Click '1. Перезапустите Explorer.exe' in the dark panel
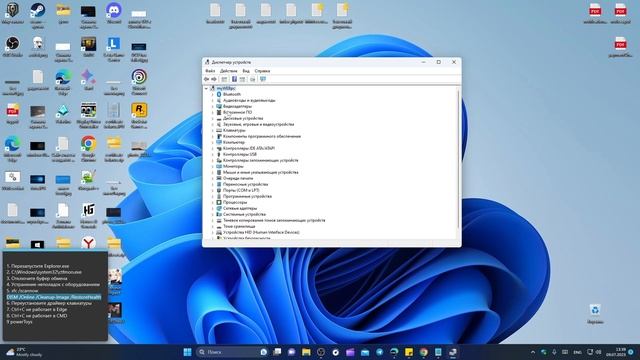The image size is (640, 360). pos(38,266)
